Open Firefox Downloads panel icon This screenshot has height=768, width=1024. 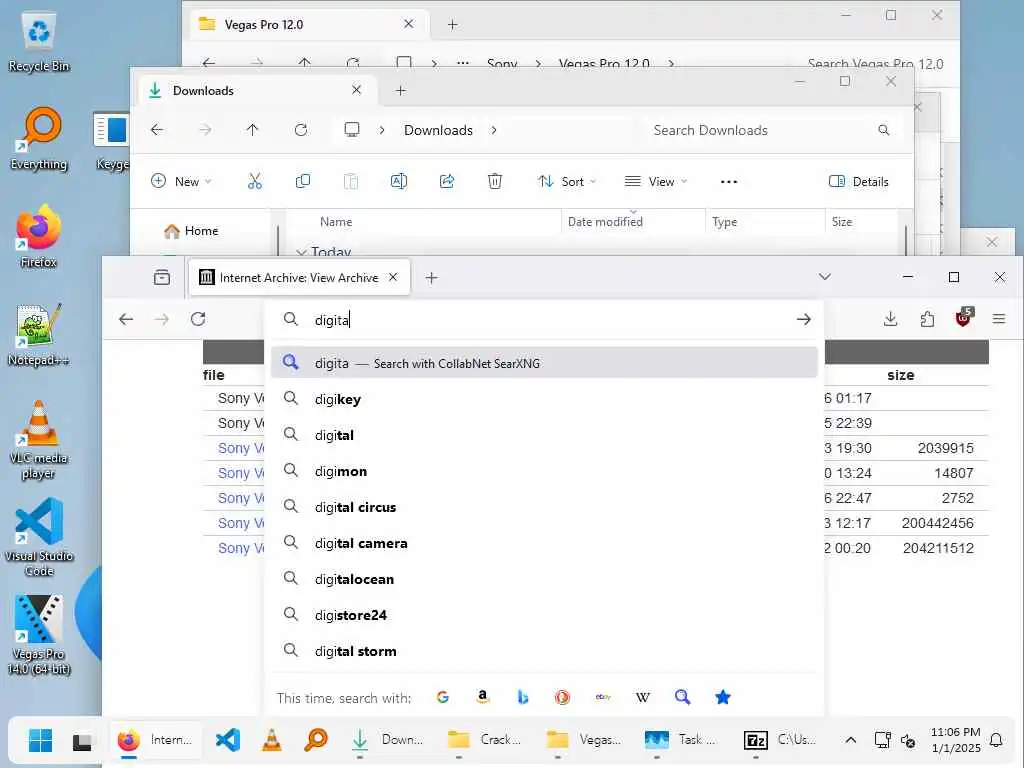pyautogui.click(x=890, y=319)
